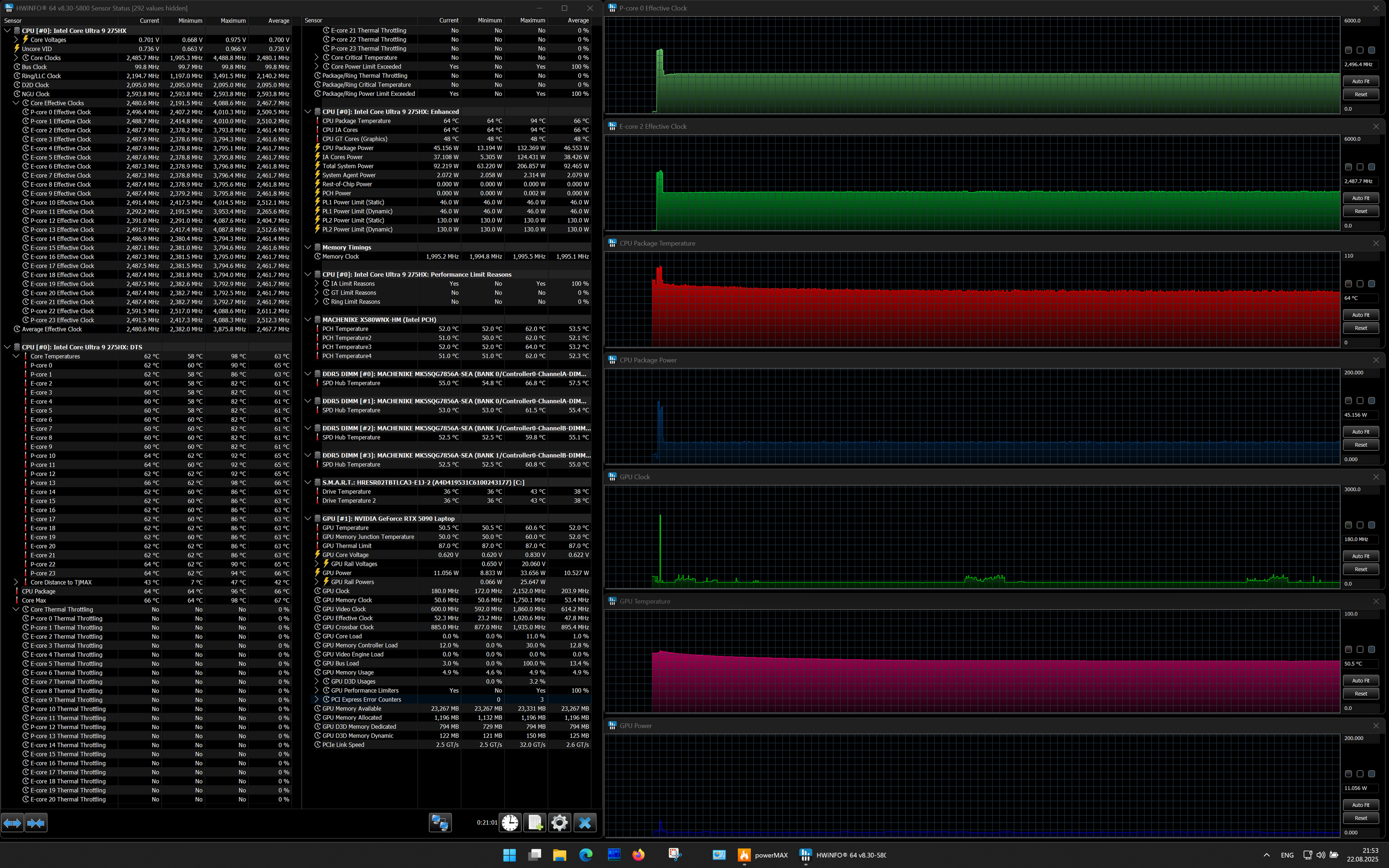Open Firefox from the taskbar

click(638, 855)
